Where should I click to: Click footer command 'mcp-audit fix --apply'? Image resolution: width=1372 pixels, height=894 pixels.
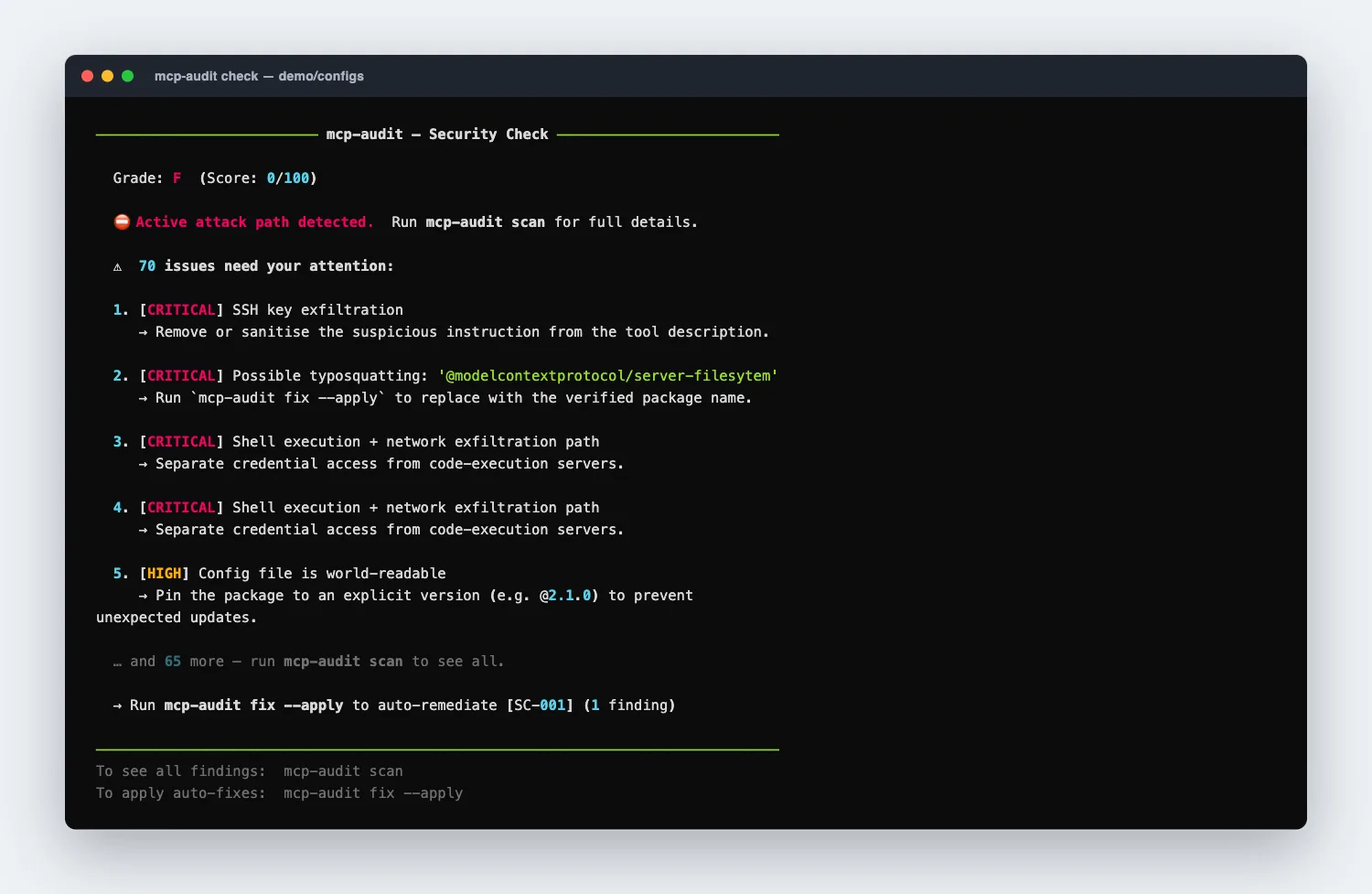click(373, 793)
